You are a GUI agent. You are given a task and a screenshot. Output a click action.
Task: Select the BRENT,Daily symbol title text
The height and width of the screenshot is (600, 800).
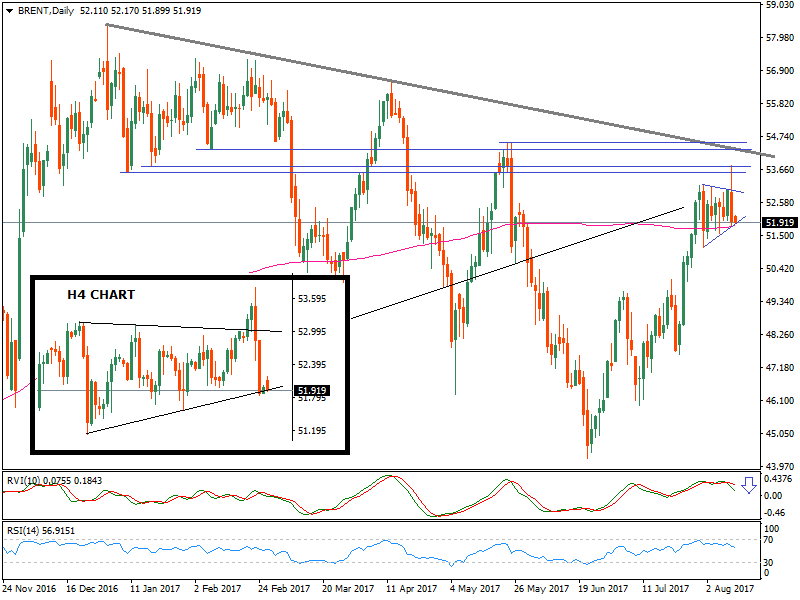pos(45,11)
